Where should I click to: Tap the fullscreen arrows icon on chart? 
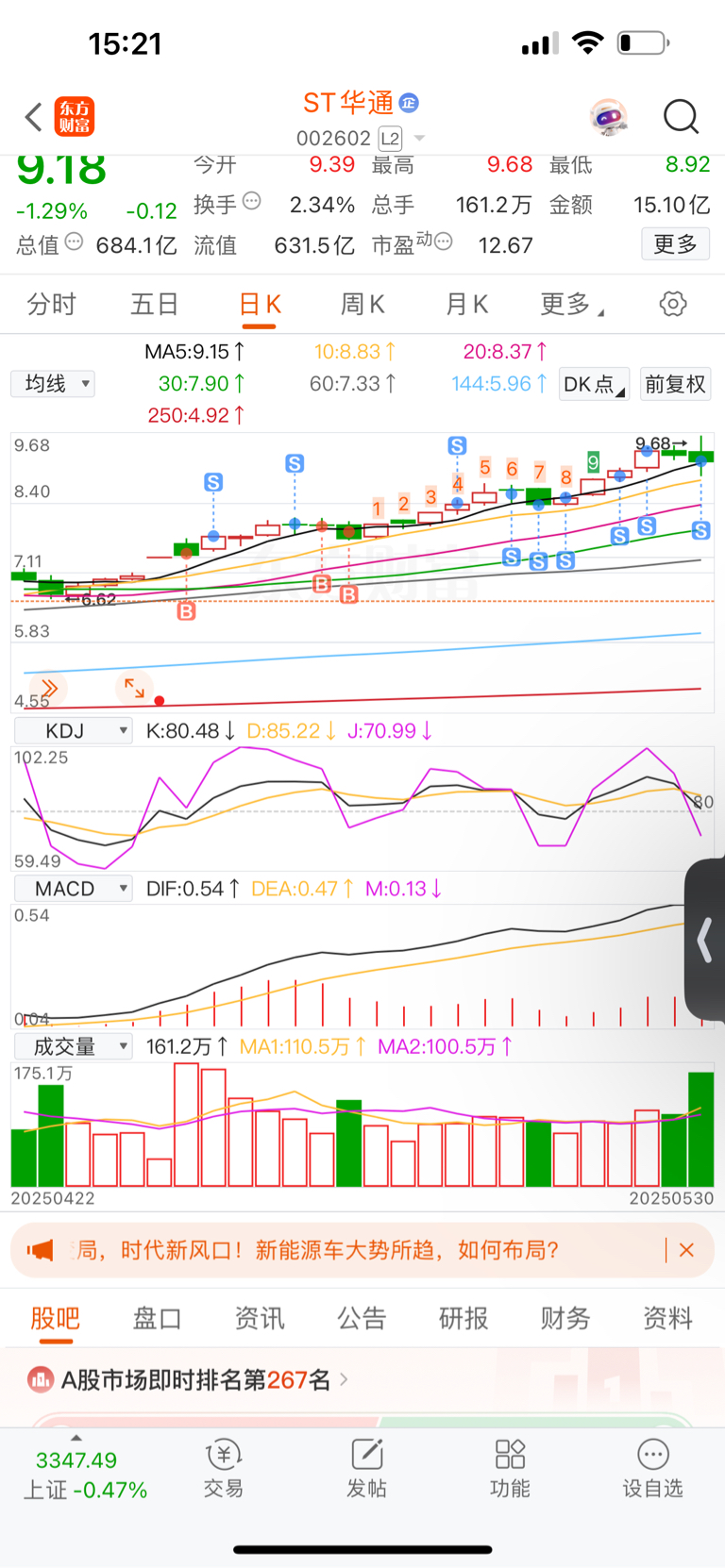tap(134, 688)
